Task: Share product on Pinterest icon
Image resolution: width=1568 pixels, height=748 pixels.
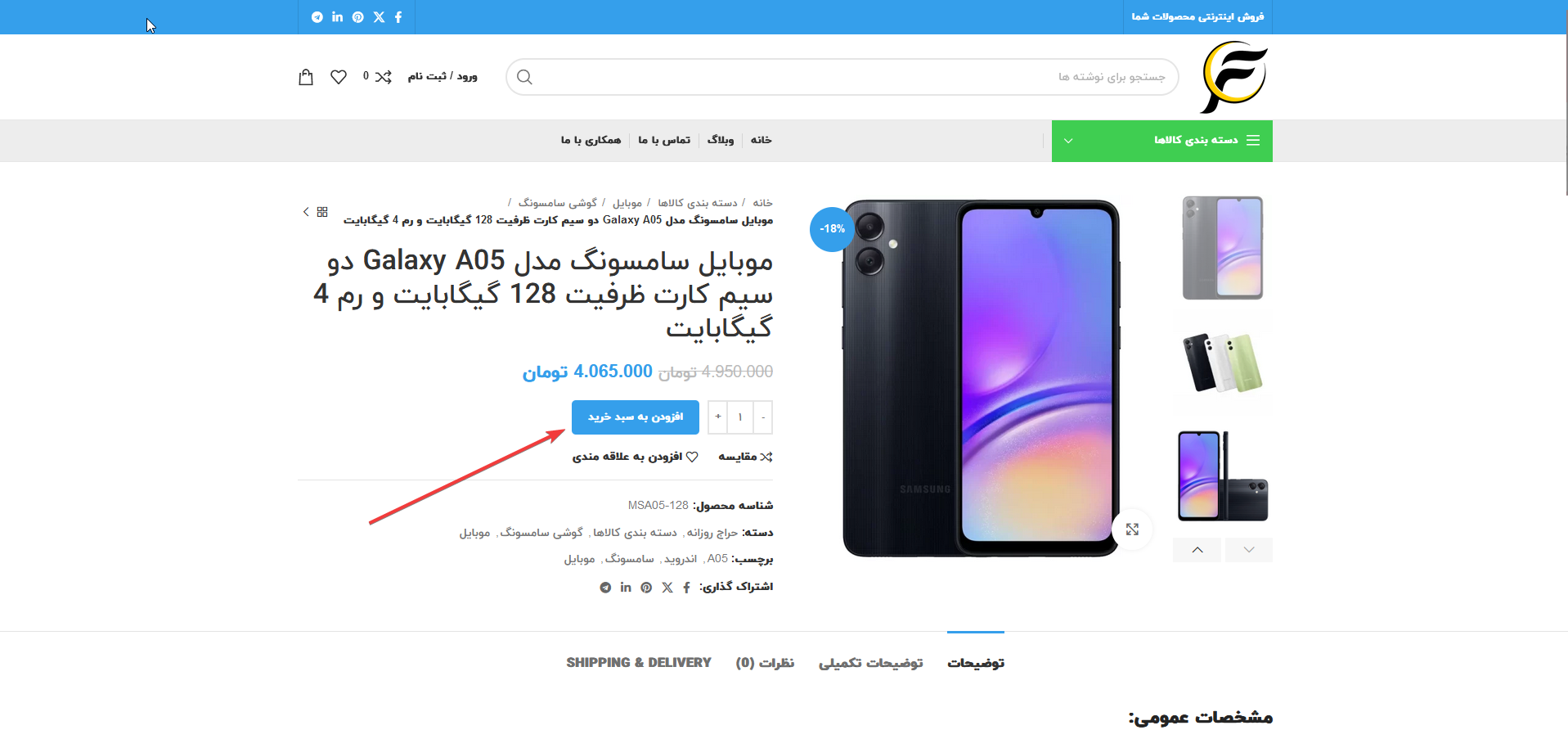Action: pyautogui.click(x=646, y=588)
